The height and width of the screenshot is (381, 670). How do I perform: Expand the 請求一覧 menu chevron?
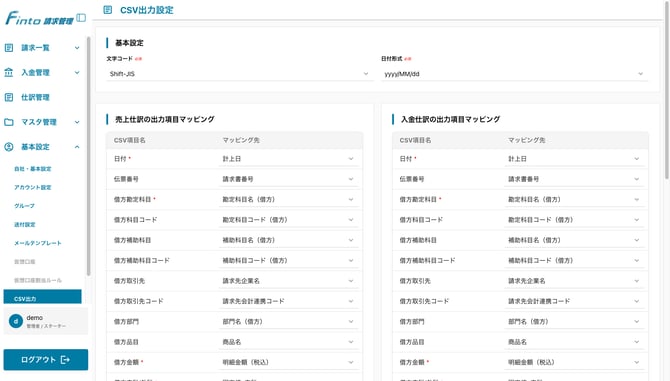pyautogui.click(x=77, y=48)
